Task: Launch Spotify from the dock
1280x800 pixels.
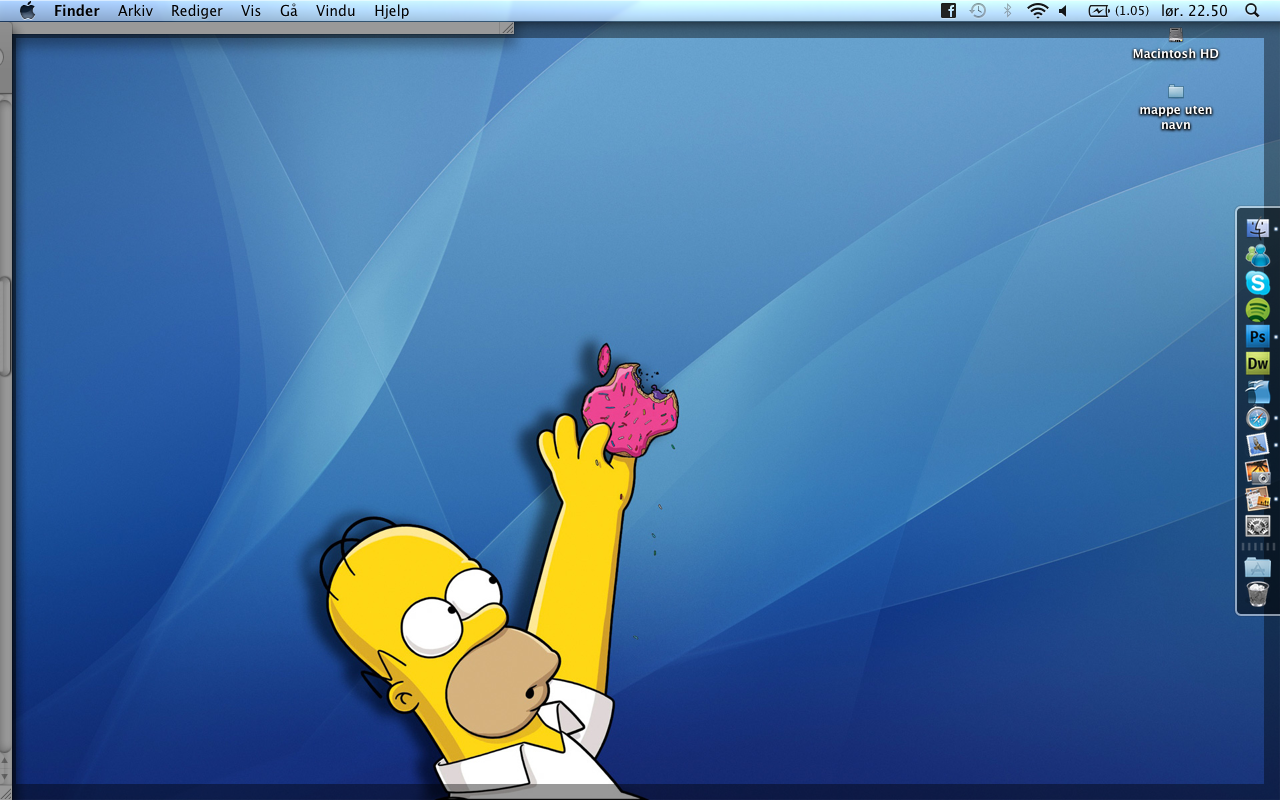Action: (1257, 310)
